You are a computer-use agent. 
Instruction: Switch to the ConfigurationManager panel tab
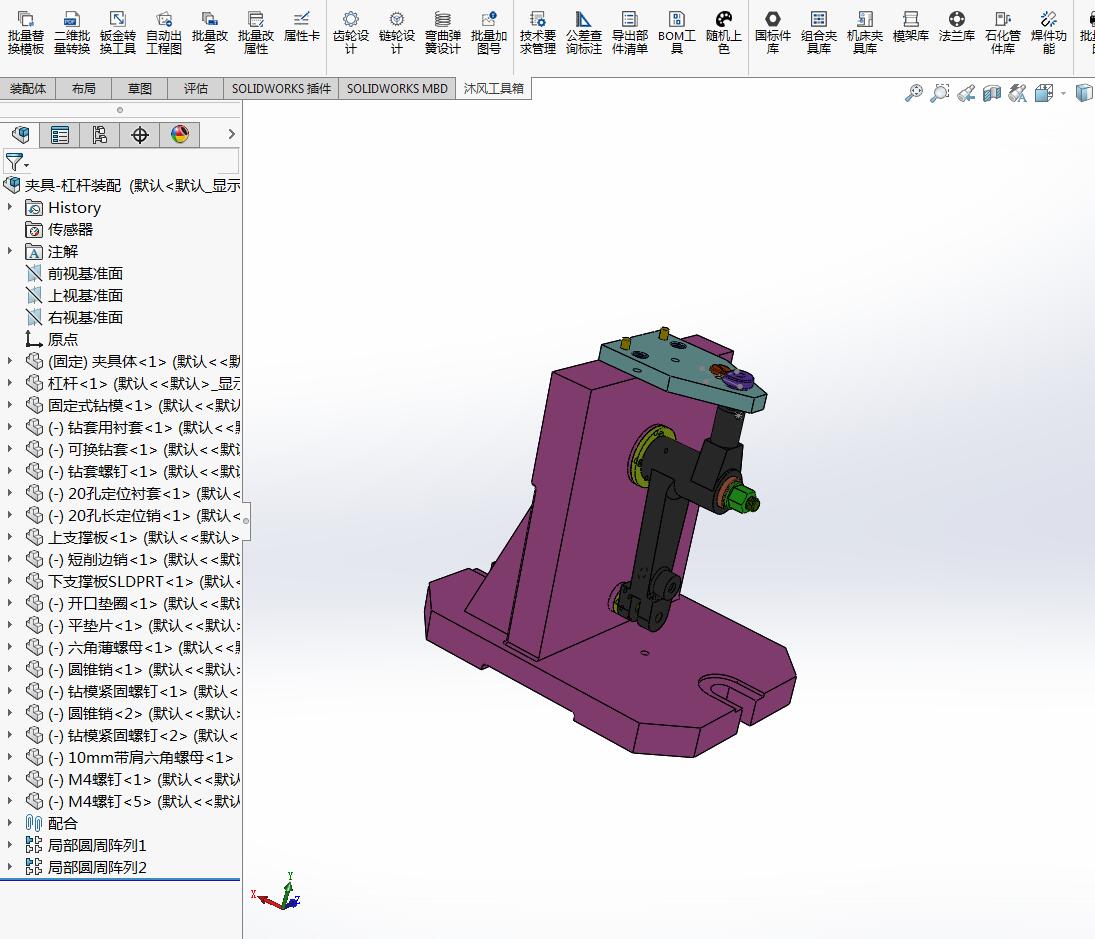pos(99,134)
